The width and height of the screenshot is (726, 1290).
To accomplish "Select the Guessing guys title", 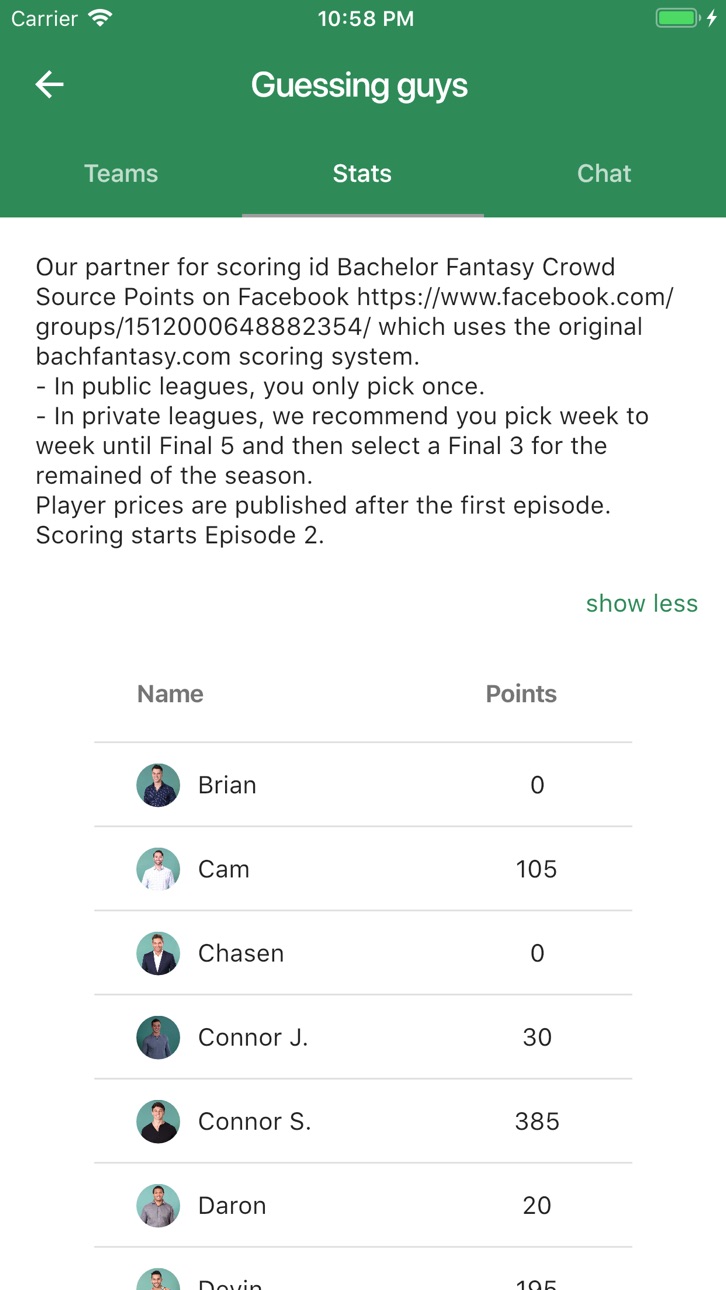I will (360, 85).
